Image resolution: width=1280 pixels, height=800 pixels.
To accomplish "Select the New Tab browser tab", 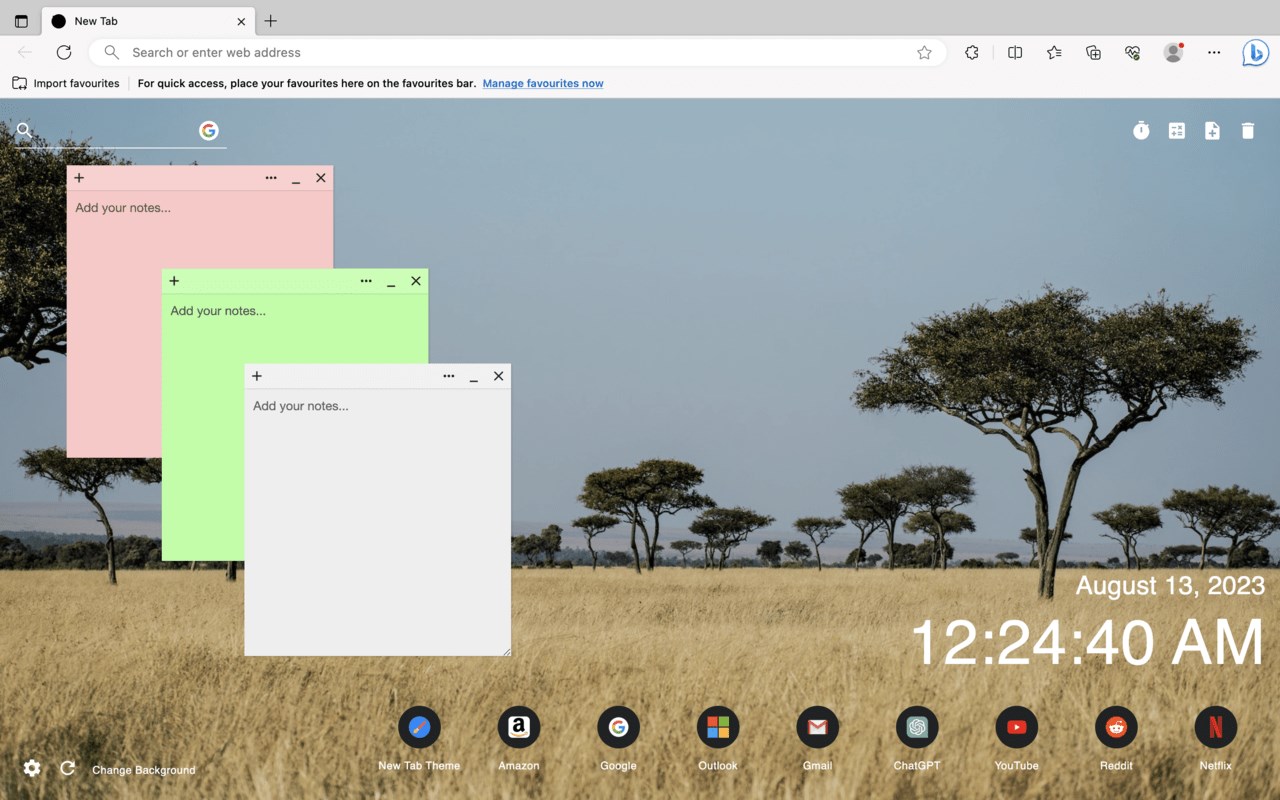I will pos(148,21).
